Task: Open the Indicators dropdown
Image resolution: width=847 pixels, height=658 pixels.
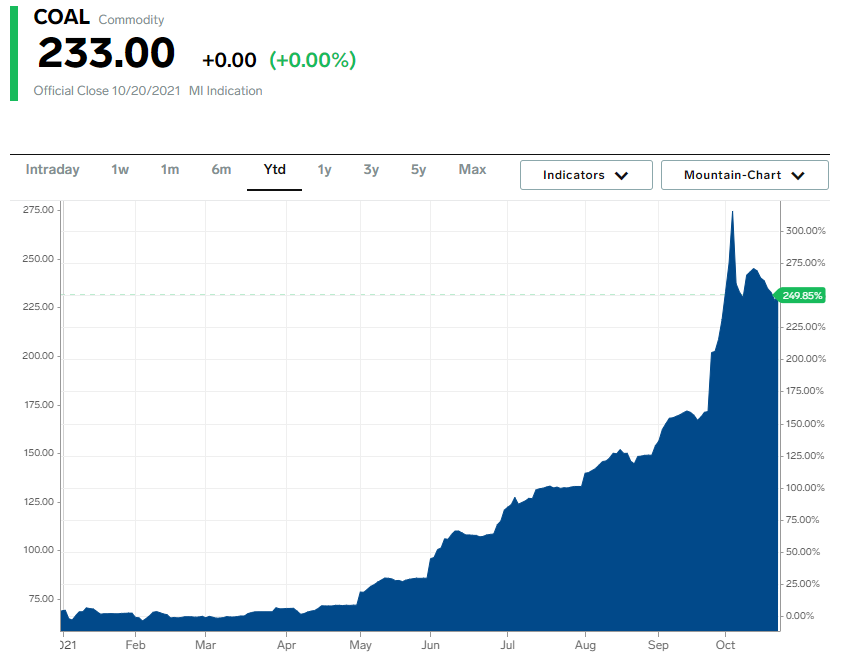Action: [586, 175]
